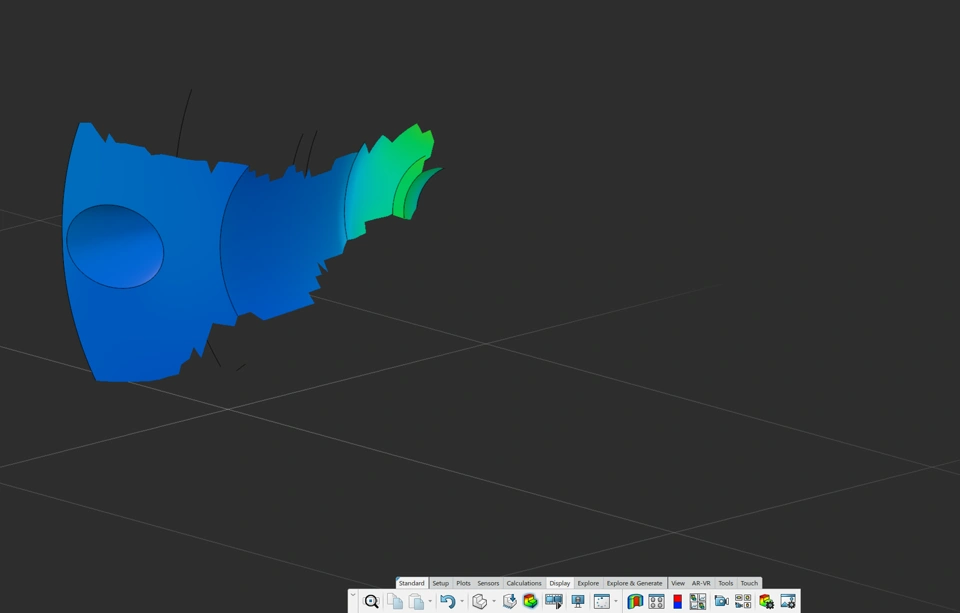Switch to the Setup tab

pos(440,583)
